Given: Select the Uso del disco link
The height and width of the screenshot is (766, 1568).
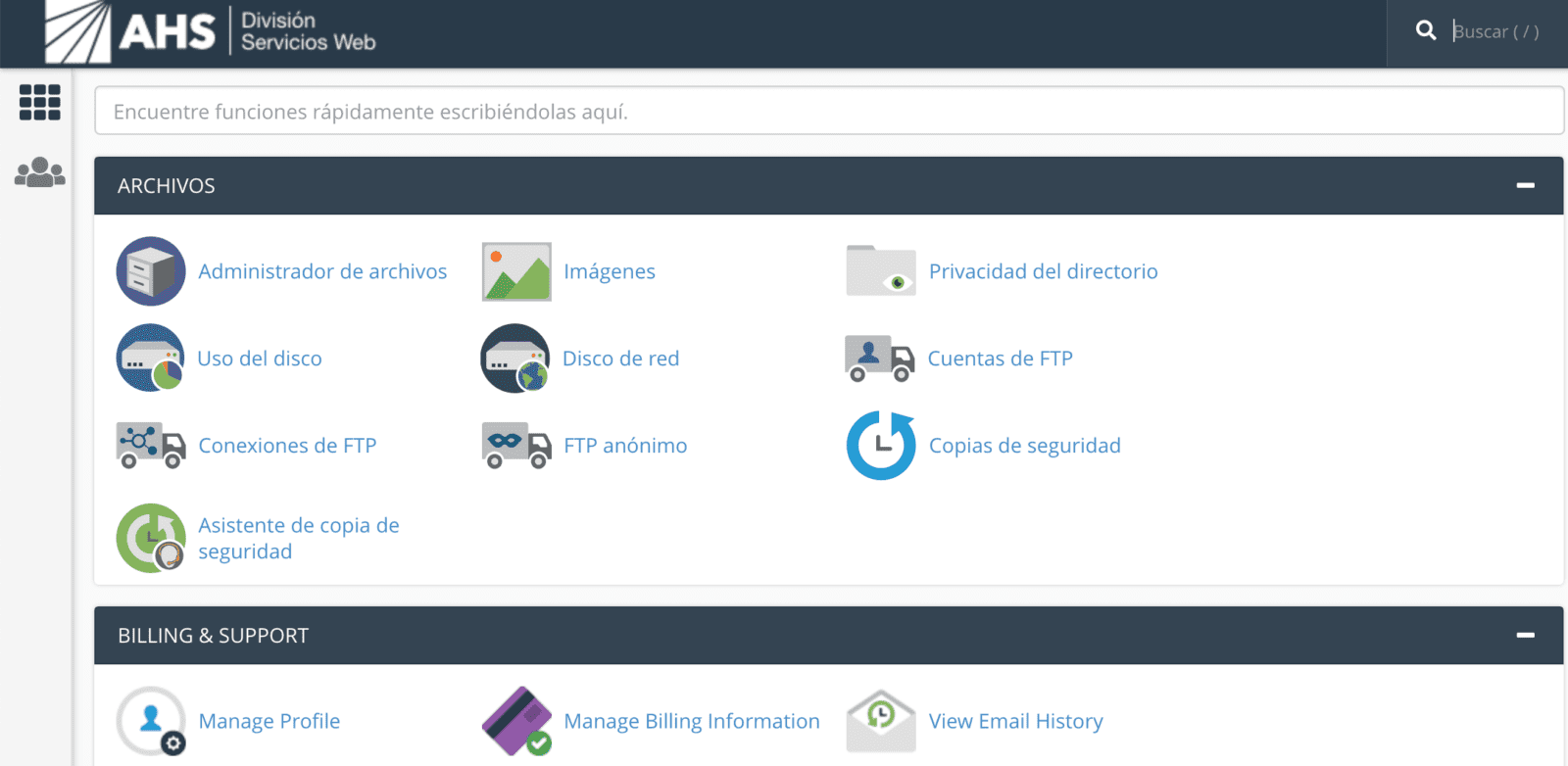Looking at the screenshot, I should click(x=260, y=359).
